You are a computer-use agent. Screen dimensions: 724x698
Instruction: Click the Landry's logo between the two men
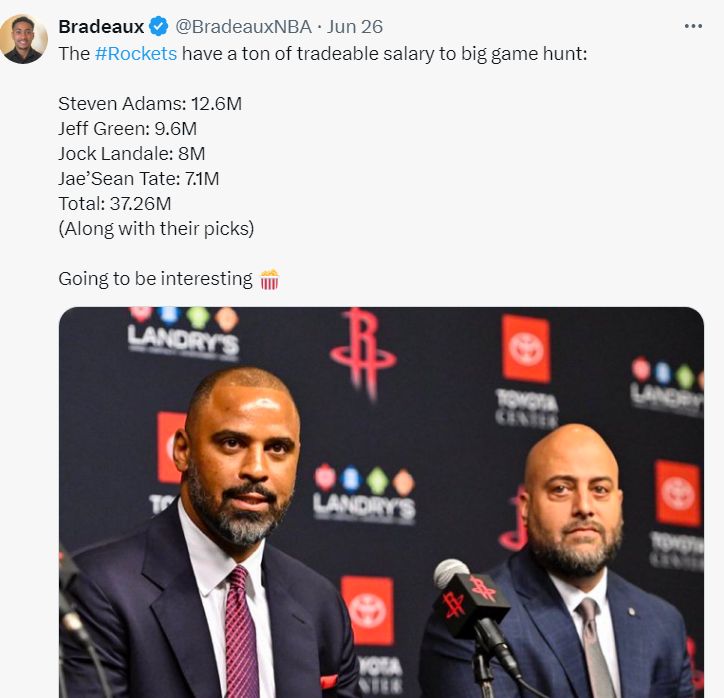click(364, 493)
